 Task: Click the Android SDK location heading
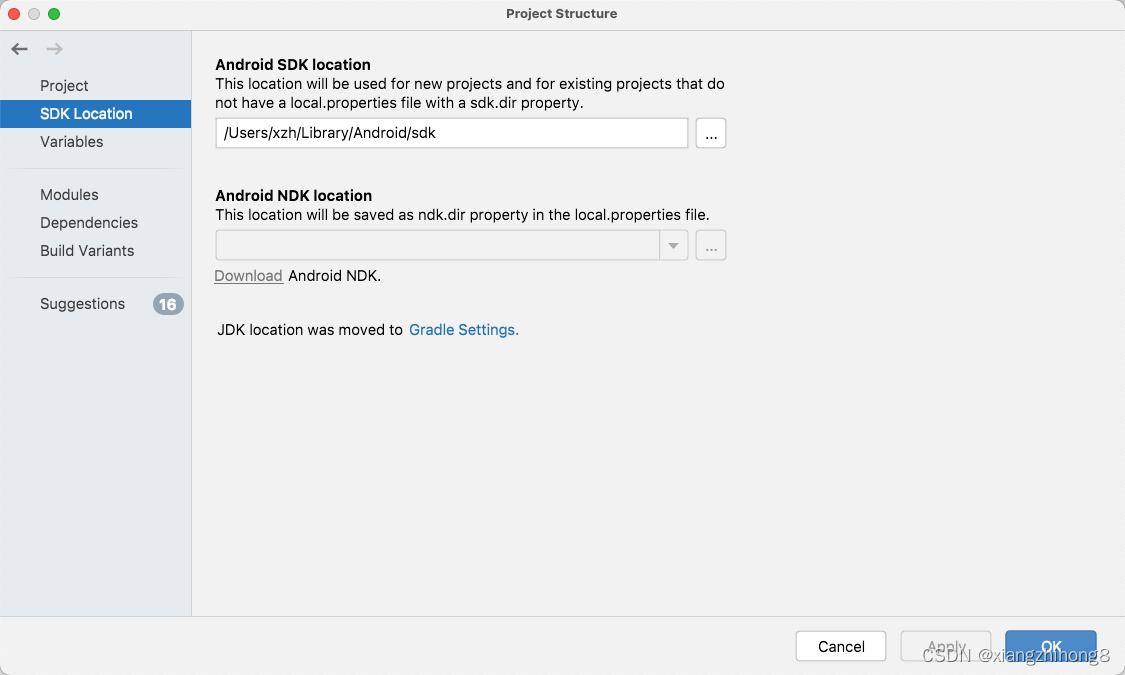click(293, 65)
